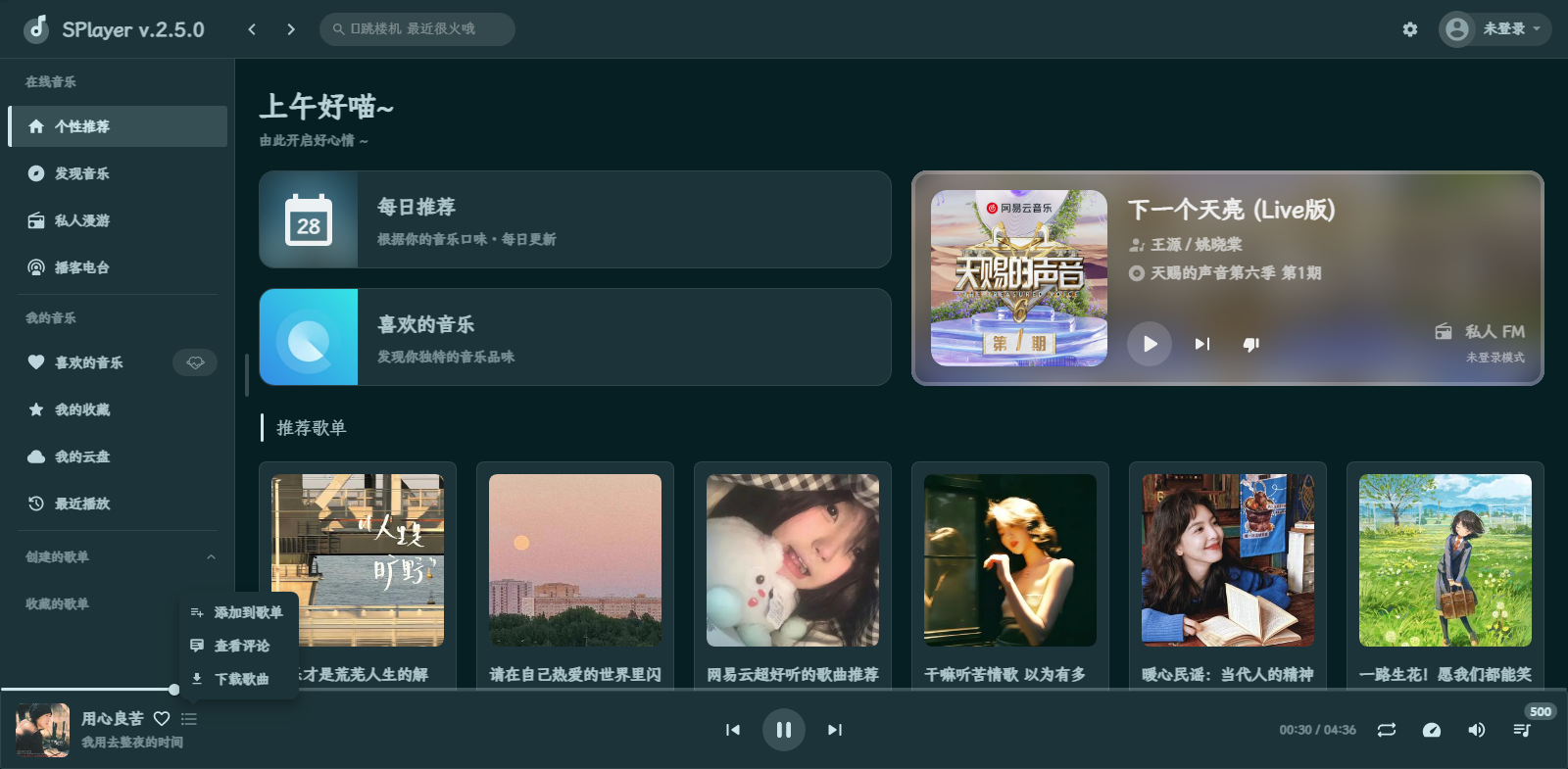The height and width of the screenshot is (769, 1568).
Task: Click the 私人 FM radio icon
Action: (x=1444, y=331)
